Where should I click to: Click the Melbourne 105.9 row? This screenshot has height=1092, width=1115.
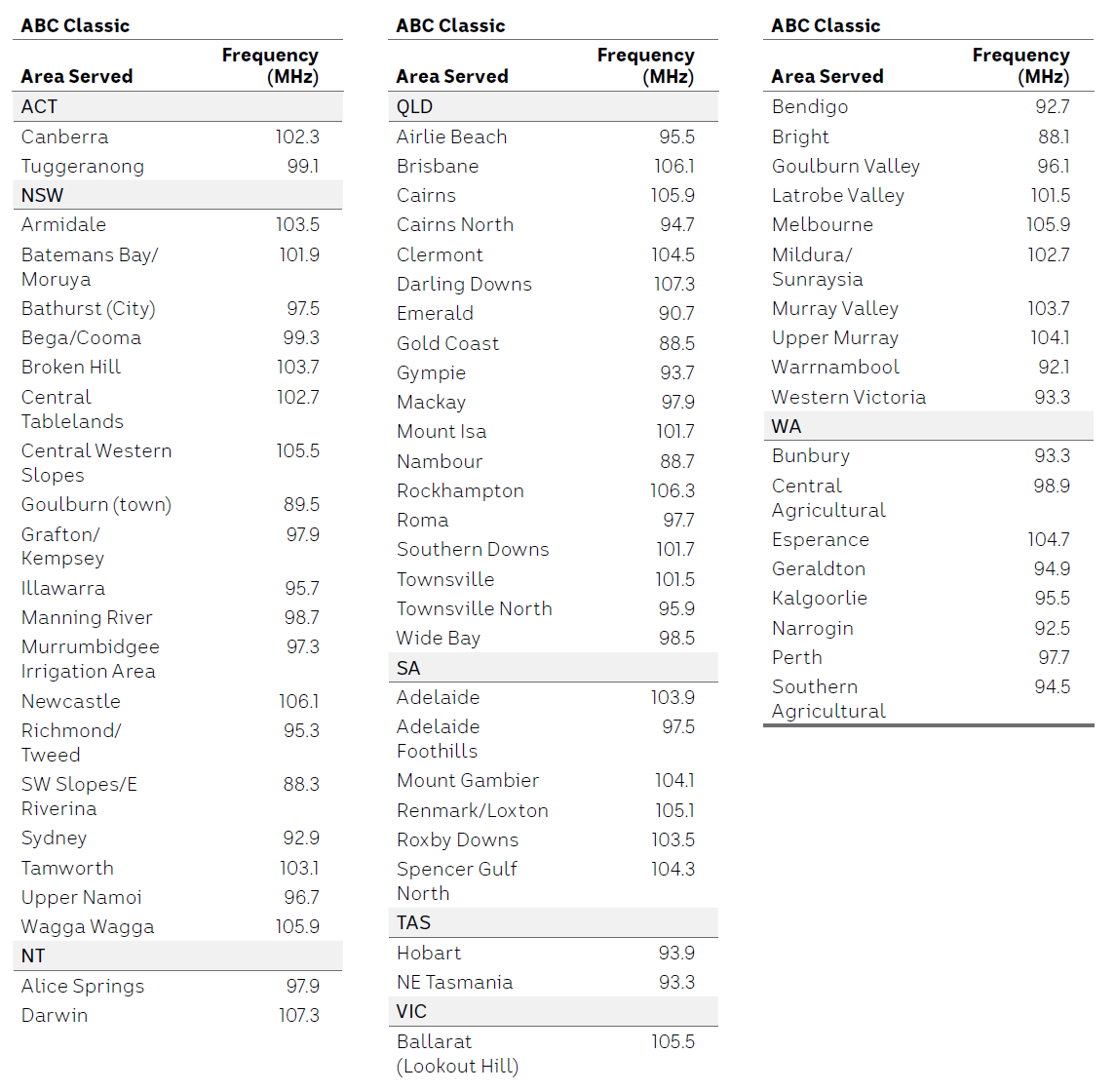coord(929,225)
